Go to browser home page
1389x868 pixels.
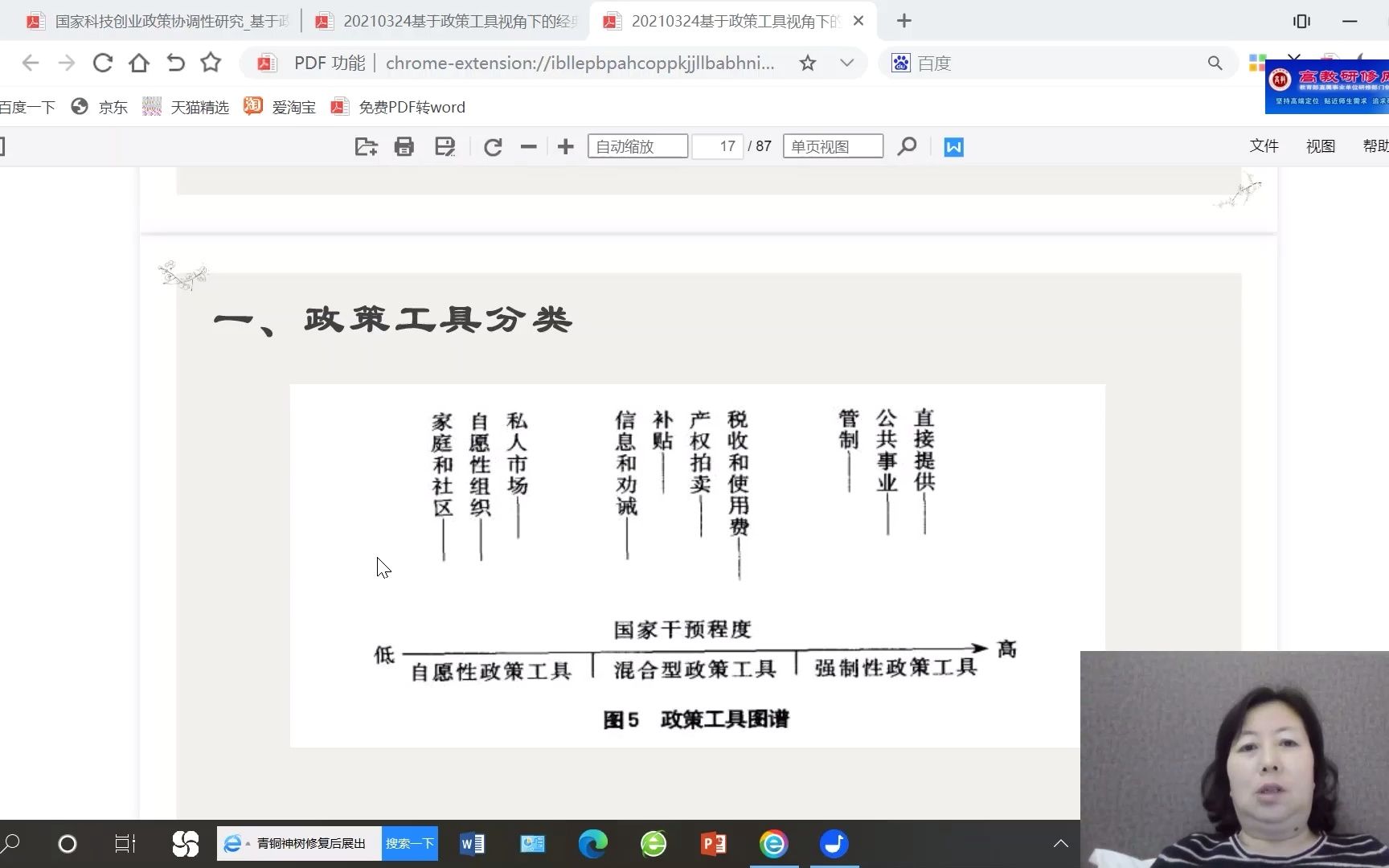tap(139, 63)
